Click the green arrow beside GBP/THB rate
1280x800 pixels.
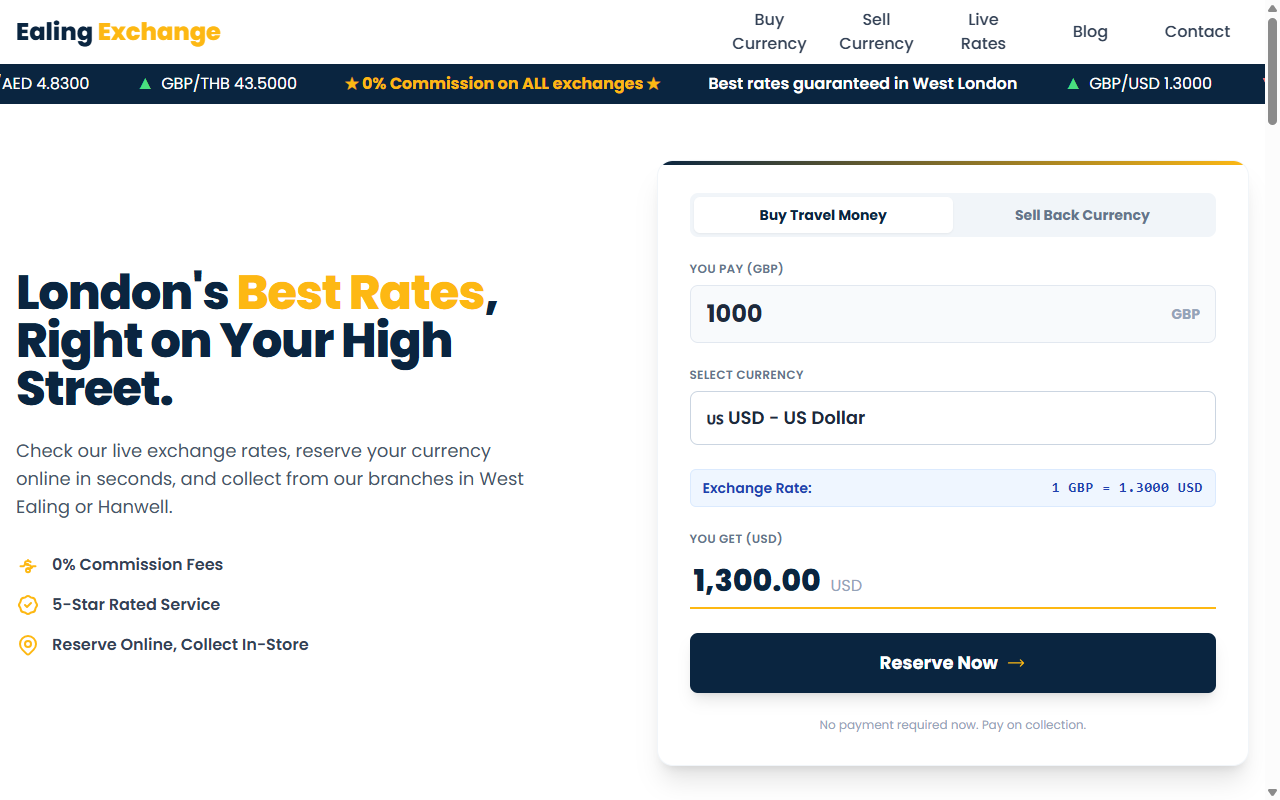[146, 84]
